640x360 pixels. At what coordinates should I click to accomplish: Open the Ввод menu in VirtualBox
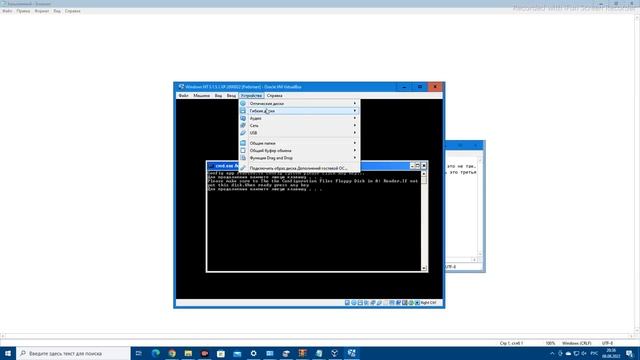pos(231,96)
